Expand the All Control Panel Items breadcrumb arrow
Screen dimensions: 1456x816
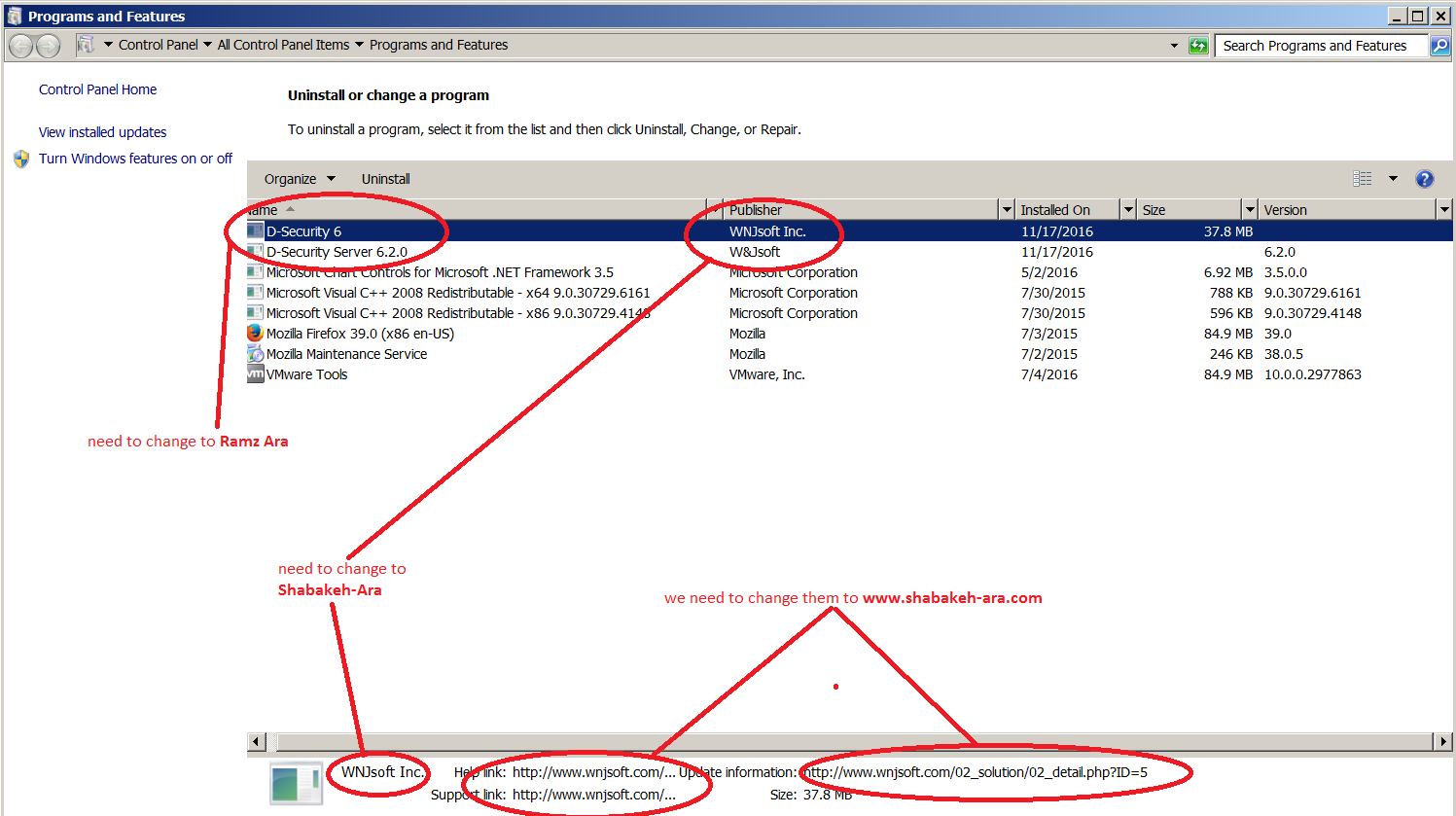point(359,45)
